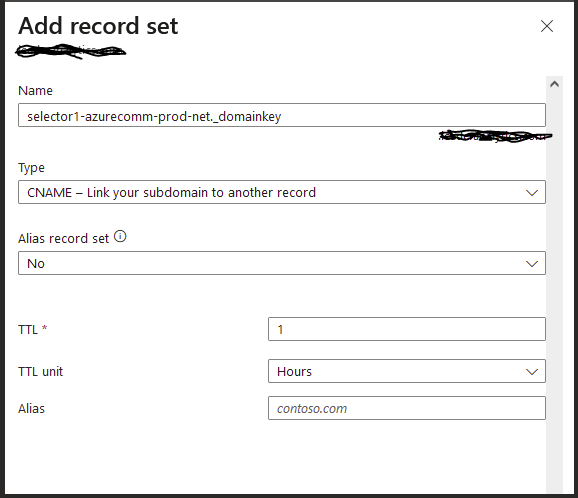Click the Type field label
The height and width of the screenshot is (498, 578).
31,168
